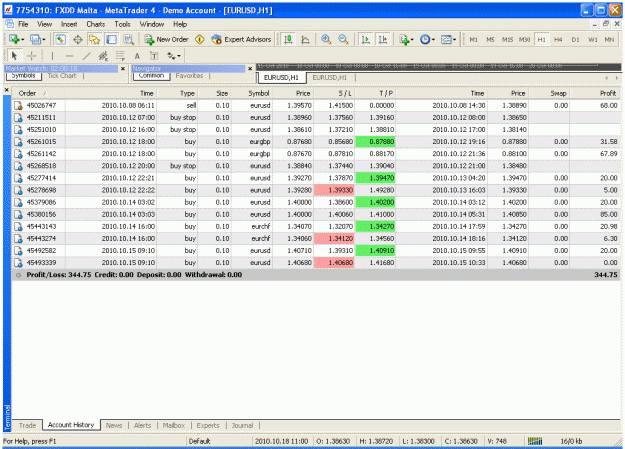625x449 pixels.
Task: Open the Profiles dropdown
Action: click(38, 39)
